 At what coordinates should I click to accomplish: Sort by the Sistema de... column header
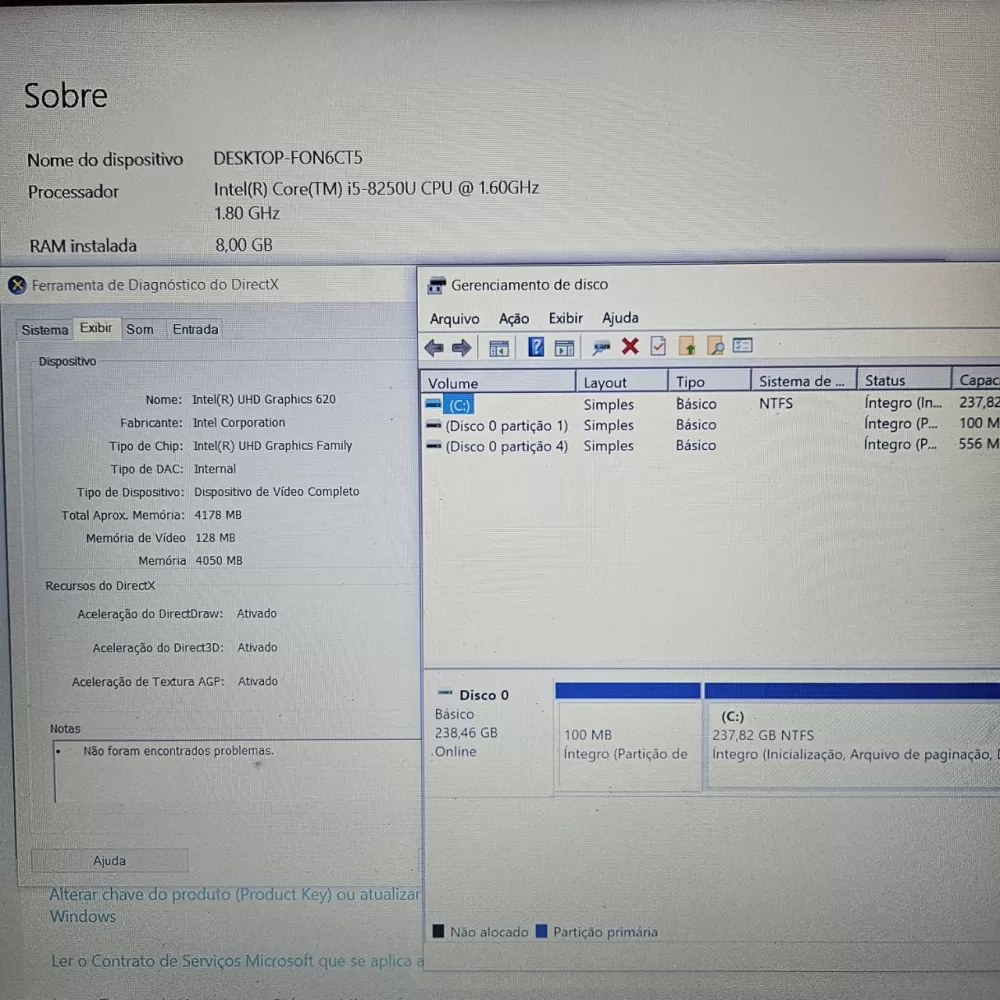(804, 381)
